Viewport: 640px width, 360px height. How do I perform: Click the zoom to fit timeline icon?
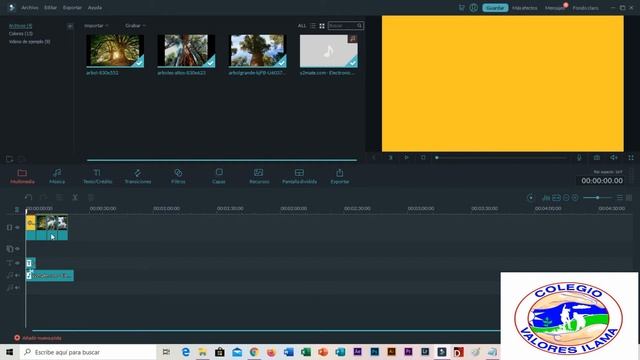pos(556,198)
